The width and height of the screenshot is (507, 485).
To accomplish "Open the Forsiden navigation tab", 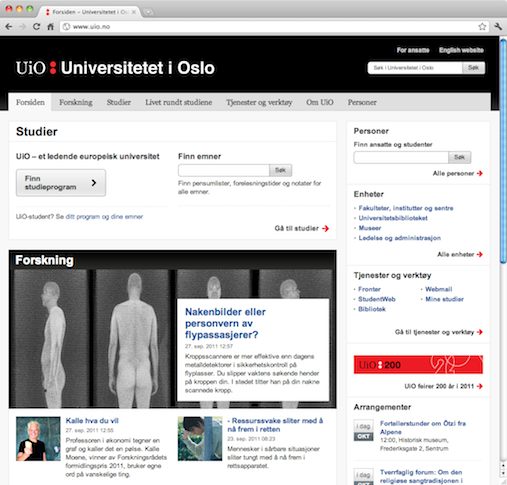I will [x=30, y=102].
